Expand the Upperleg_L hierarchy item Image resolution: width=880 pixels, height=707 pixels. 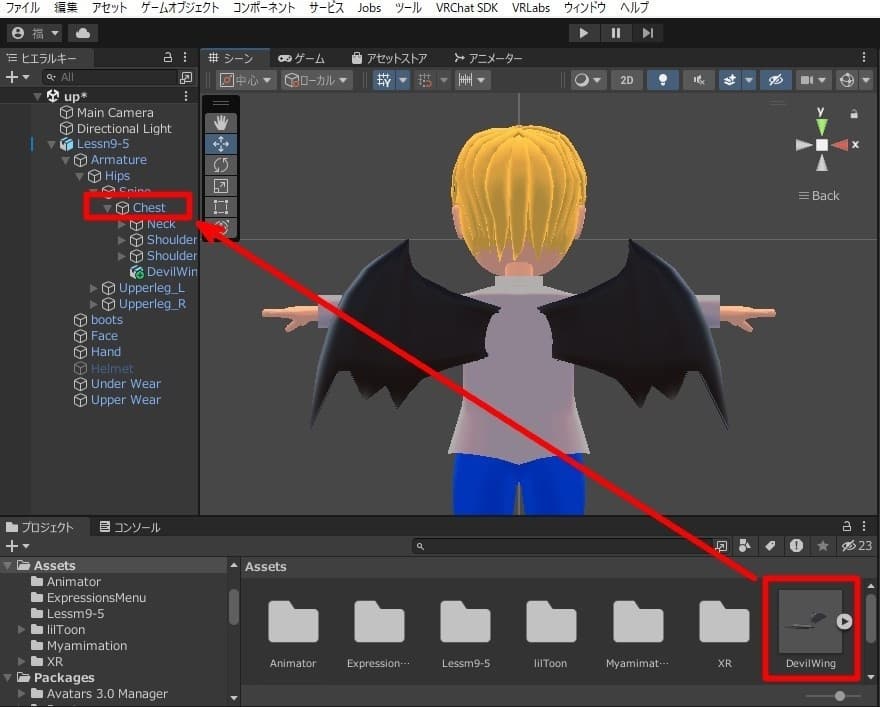(x=94, y=288)
